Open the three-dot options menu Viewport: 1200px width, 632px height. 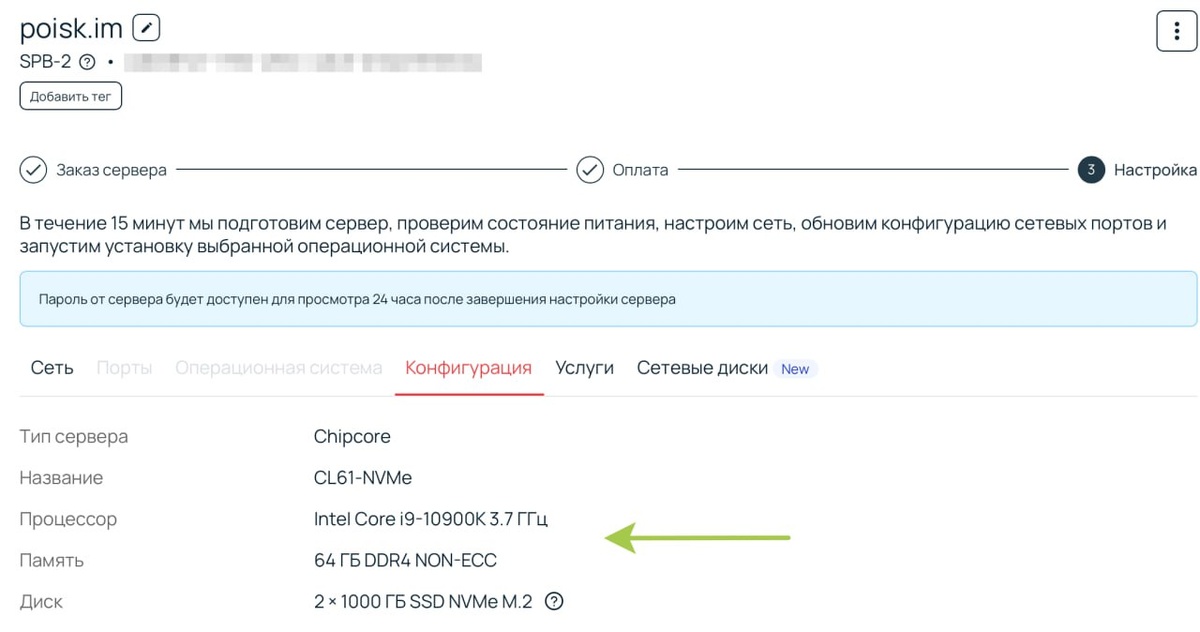click(1176, 31)
